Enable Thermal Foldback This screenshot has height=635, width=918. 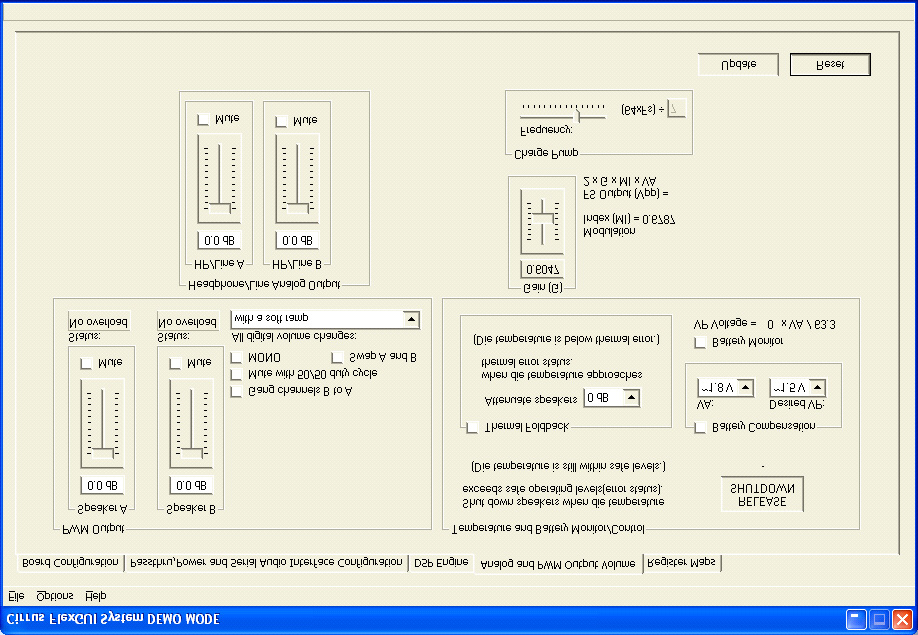point(473,426)
